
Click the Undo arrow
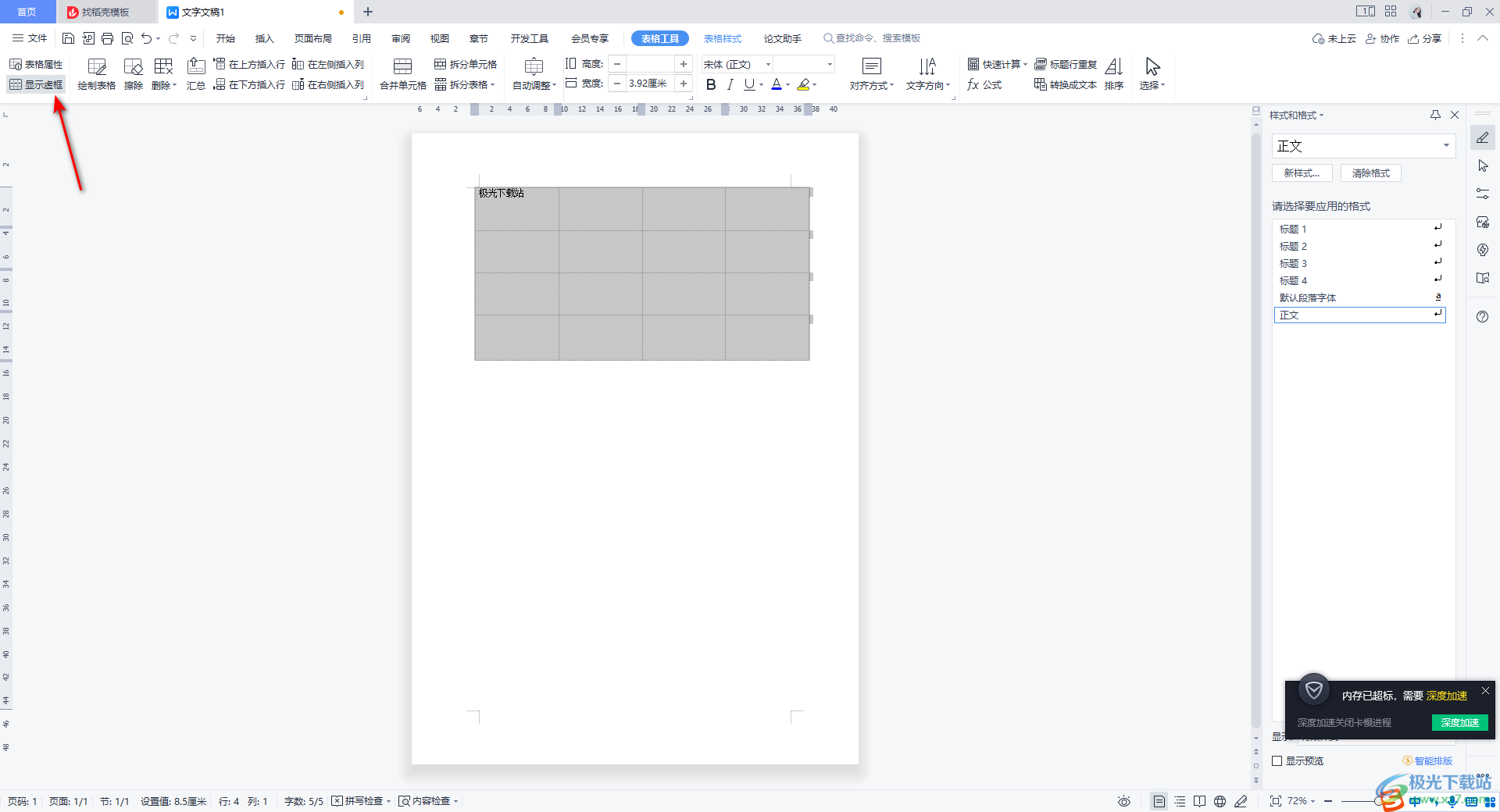[146, 38]
